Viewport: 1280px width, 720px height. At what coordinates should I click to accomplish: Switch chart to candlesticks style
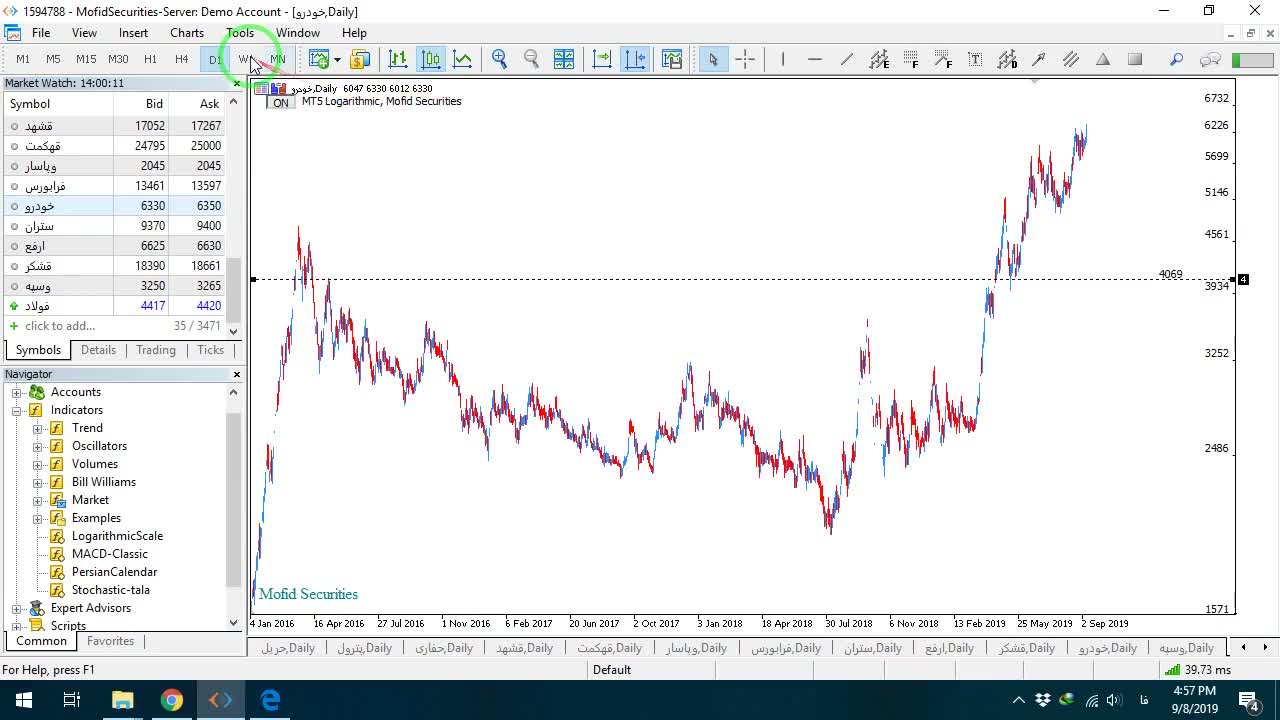click(x=431, y=59)
